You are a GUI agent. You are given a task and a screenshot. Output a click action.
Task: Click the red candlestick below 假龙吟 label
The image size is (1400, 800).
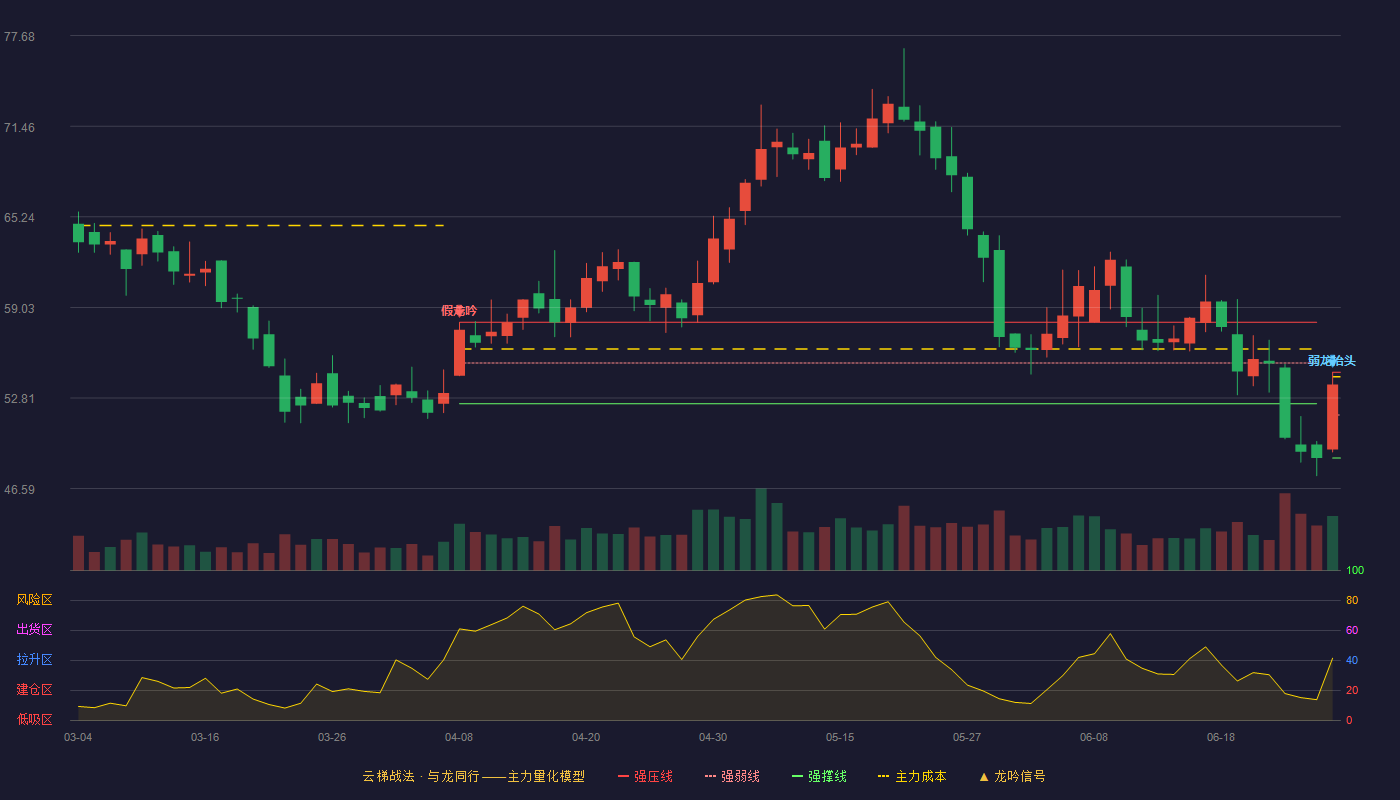[459, 352]
